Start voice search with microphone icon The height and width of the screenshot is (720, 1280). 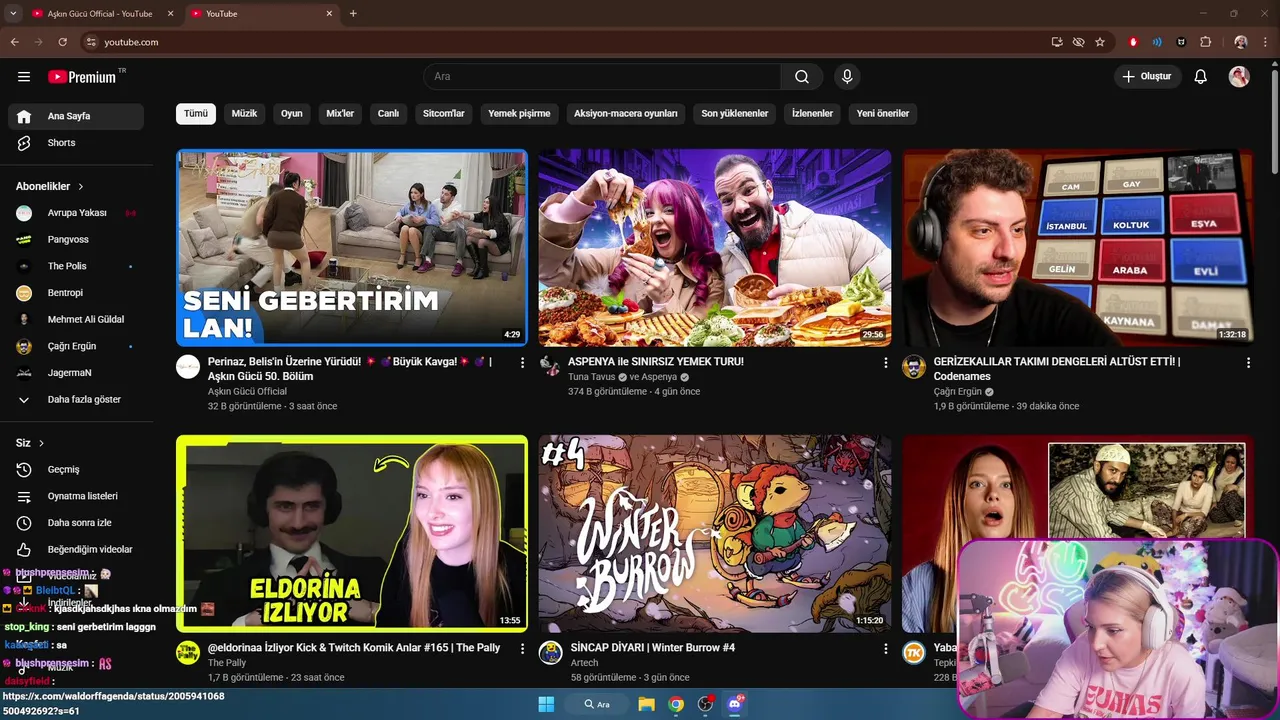(847, 77)
